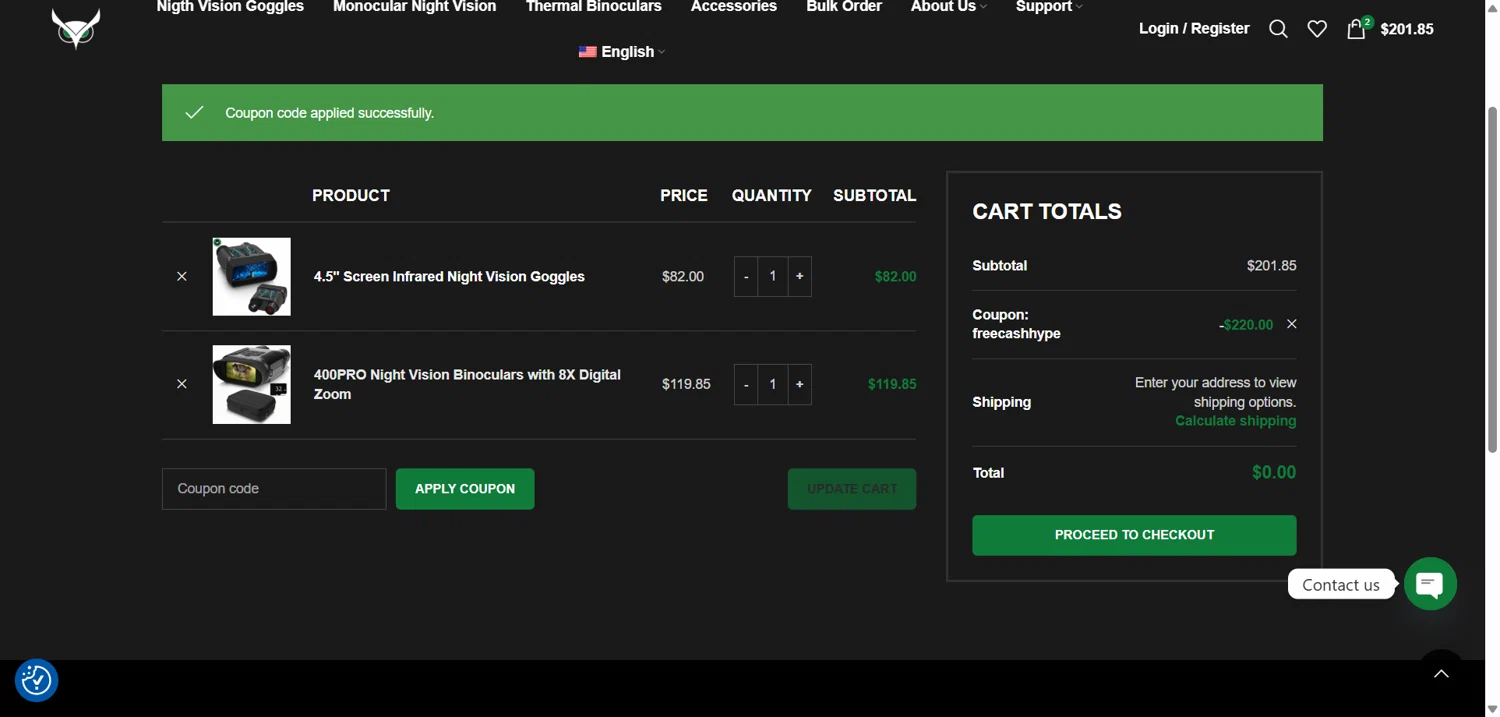Open 4.5" Screen Infrared Night Vision Goggles link
The width and height of the screenshot is (1500, 717).
click(449, 277)
